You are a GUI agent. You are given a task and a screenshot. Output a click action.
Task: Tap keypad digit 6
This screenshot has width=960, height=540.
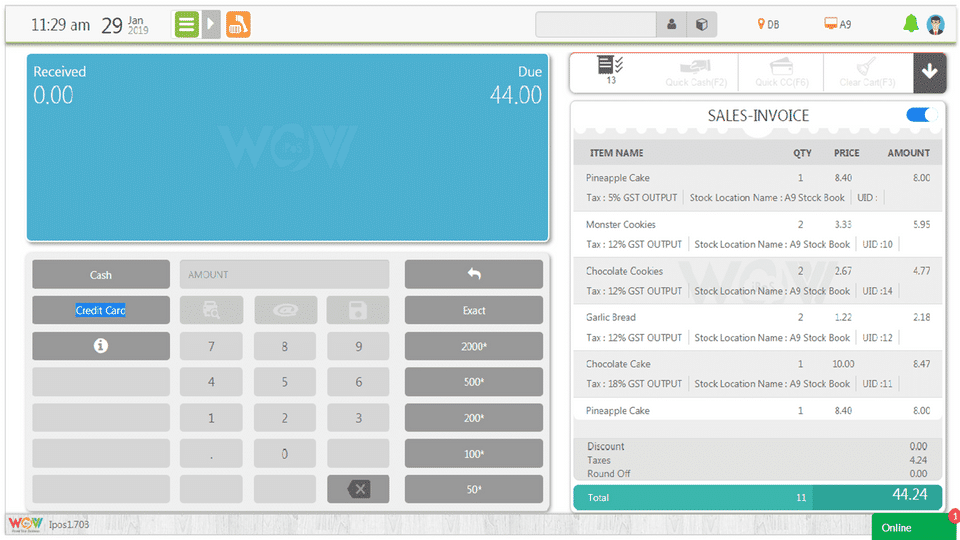tap(358, 382)
